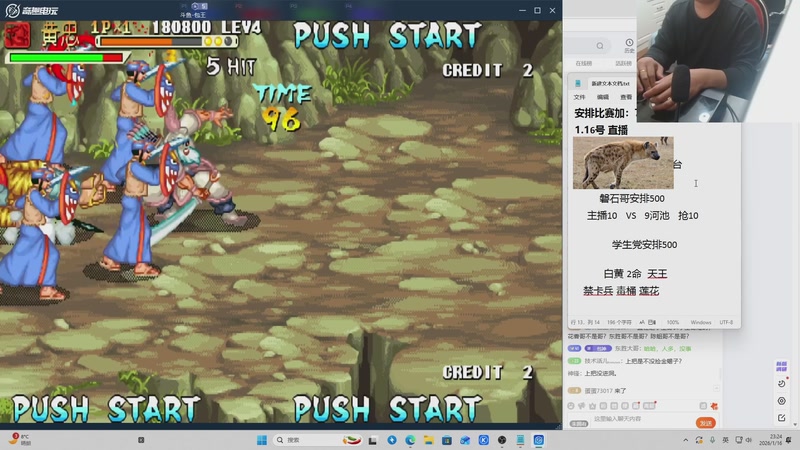Click the megaphone icon in chat toolbar

pyautogui.click(x=582, y=406)
